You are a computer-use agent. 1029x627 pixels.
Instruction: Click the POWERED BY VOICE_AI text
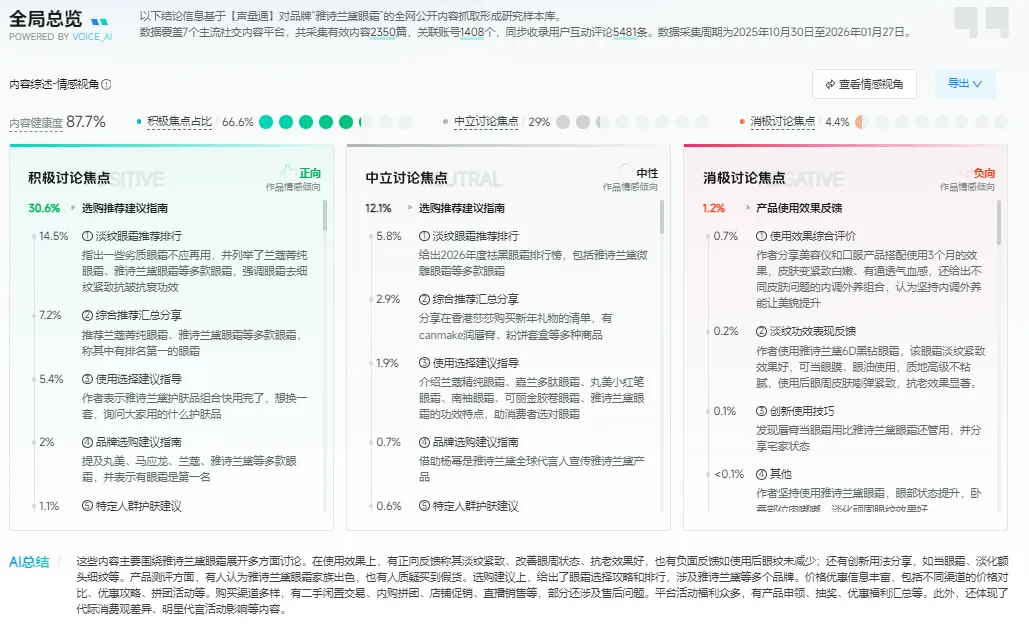(60, 37)
